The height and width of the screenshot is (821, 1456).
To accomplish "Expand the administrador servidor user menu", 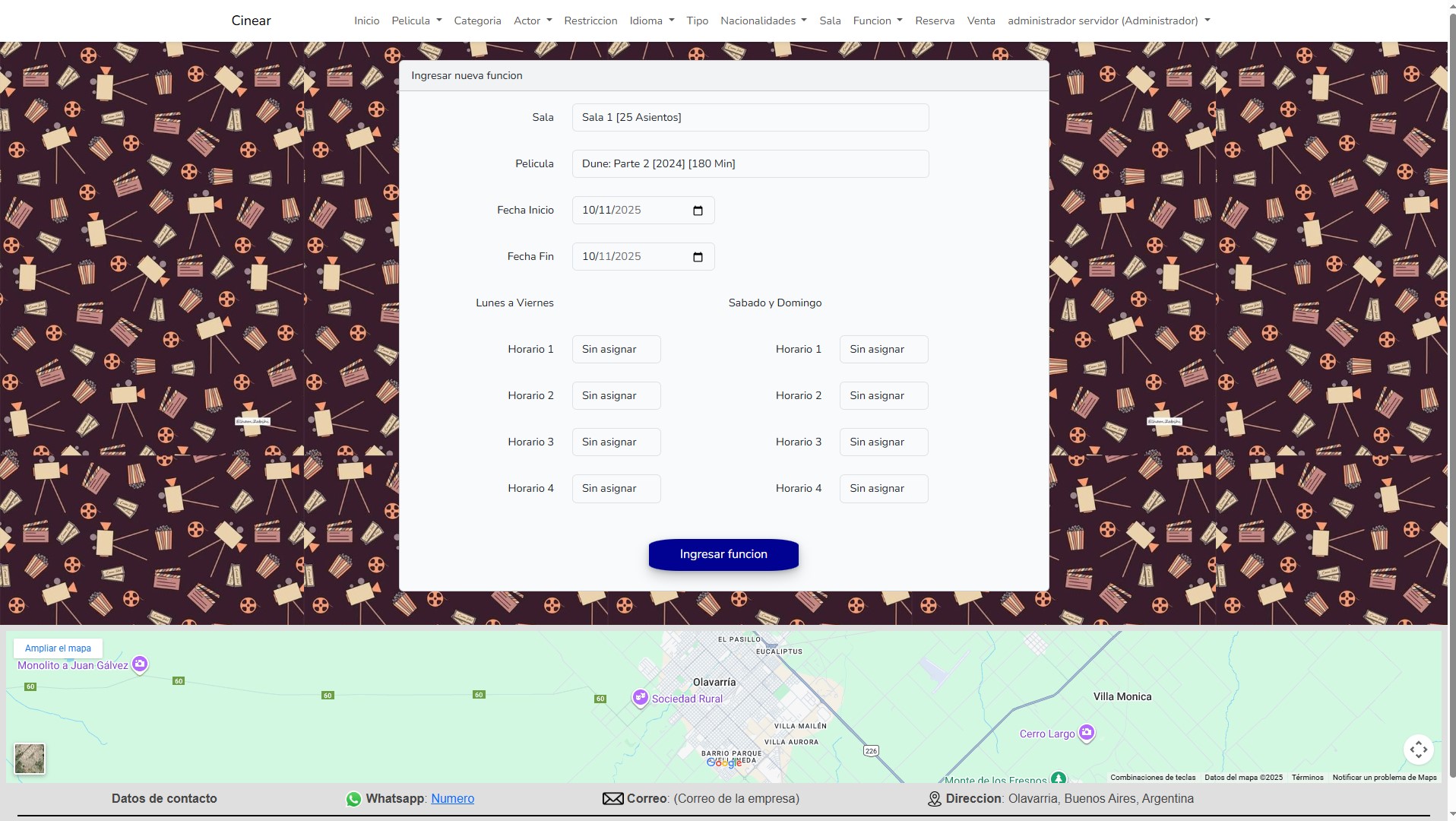I will tap(1108, 21).
